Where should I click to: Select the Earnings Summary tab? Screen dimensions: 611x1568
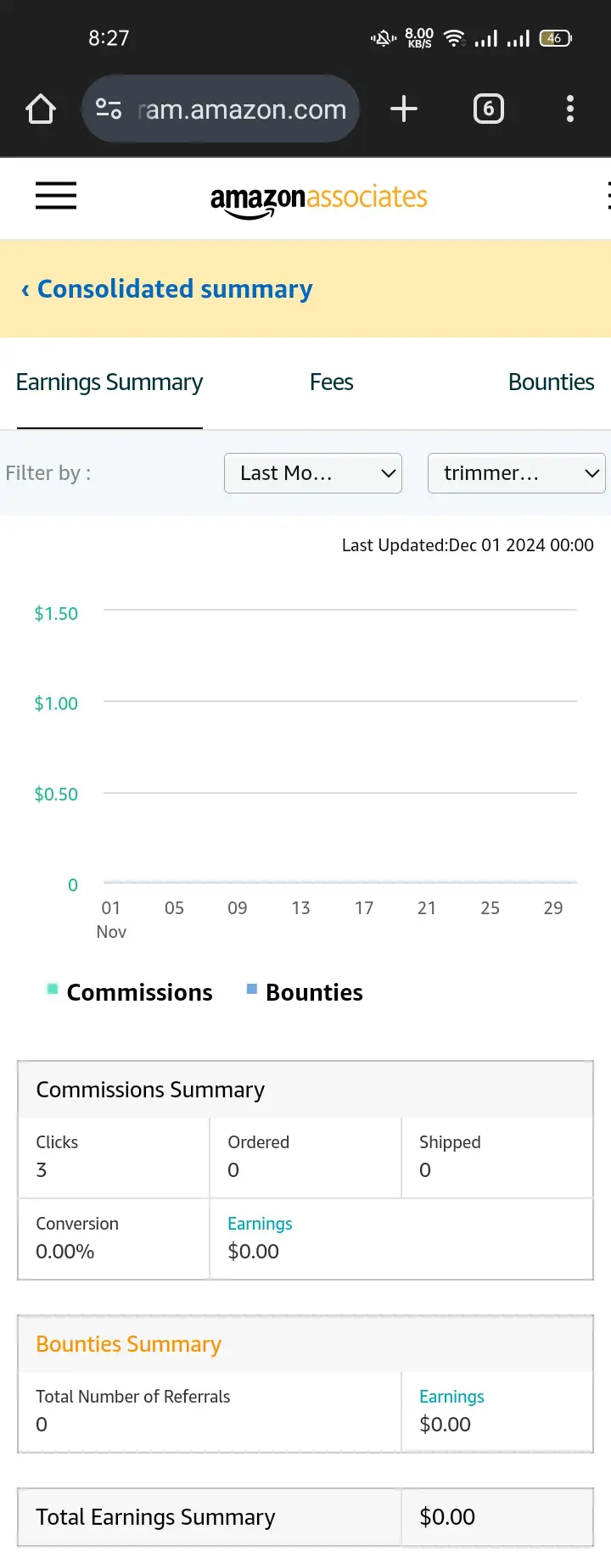109,382
